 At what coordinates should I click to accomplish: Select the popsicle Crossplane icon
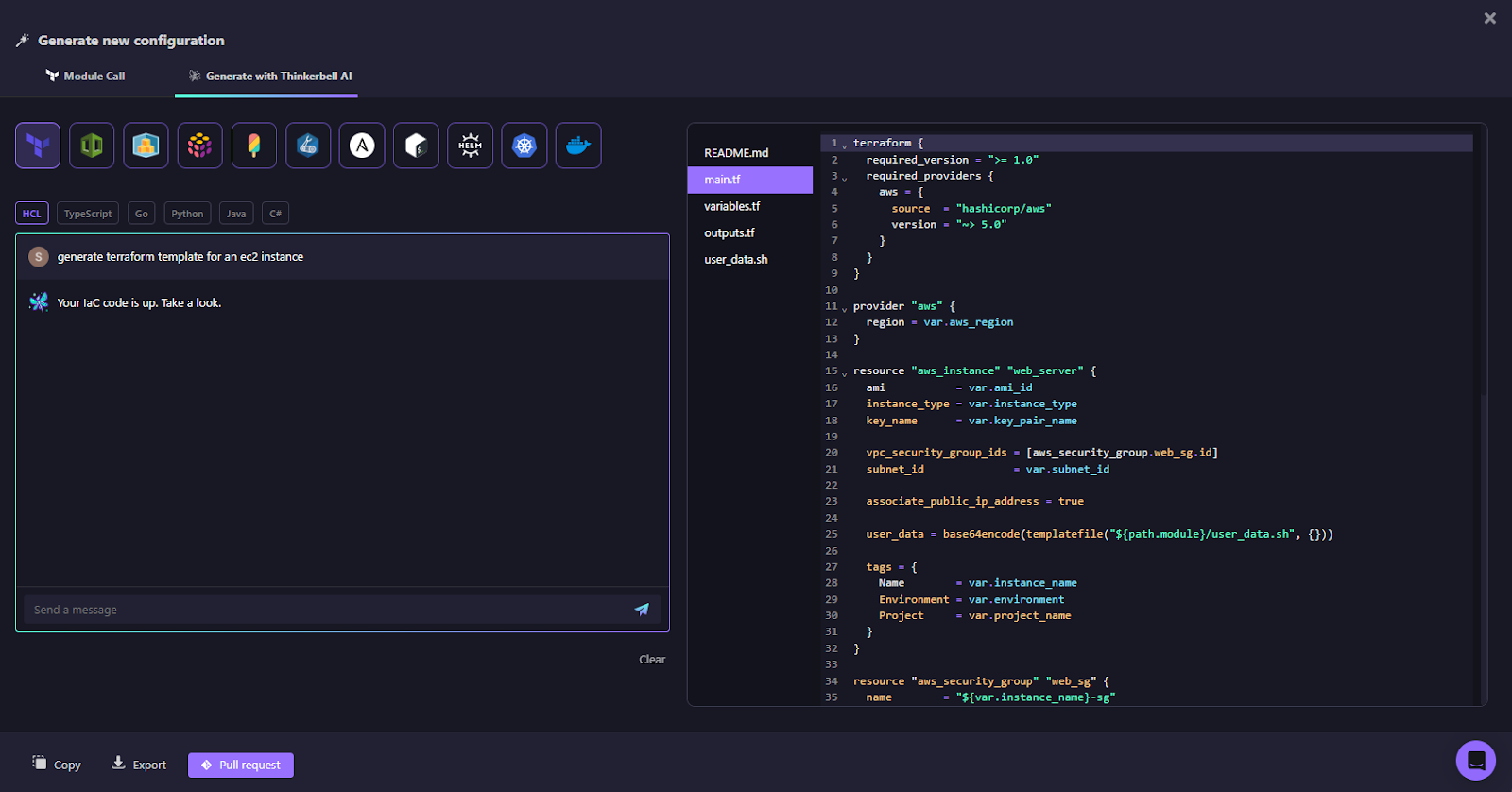254,146
